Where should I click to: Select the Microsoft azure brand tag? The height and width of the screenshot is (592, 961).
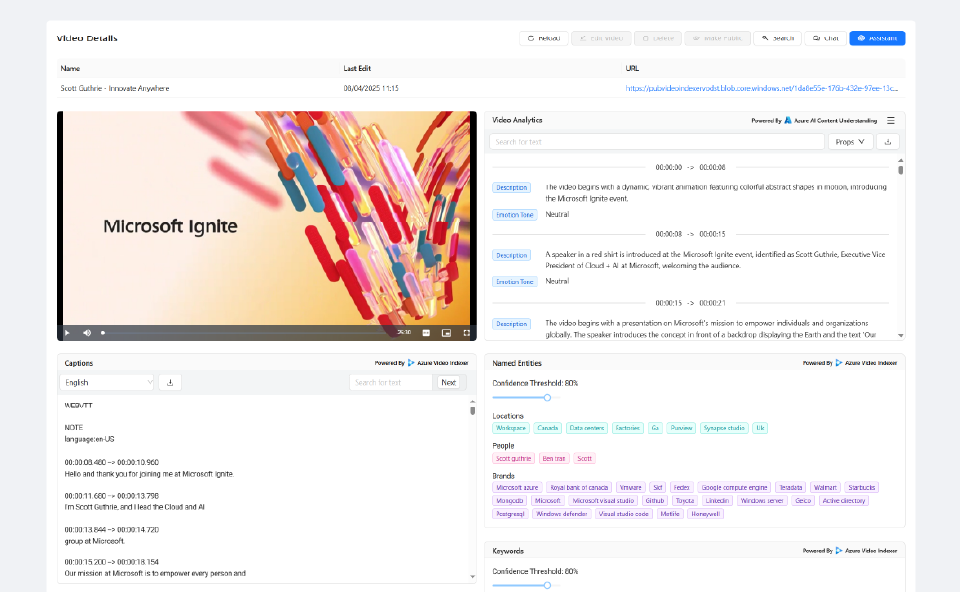point(517,488)
